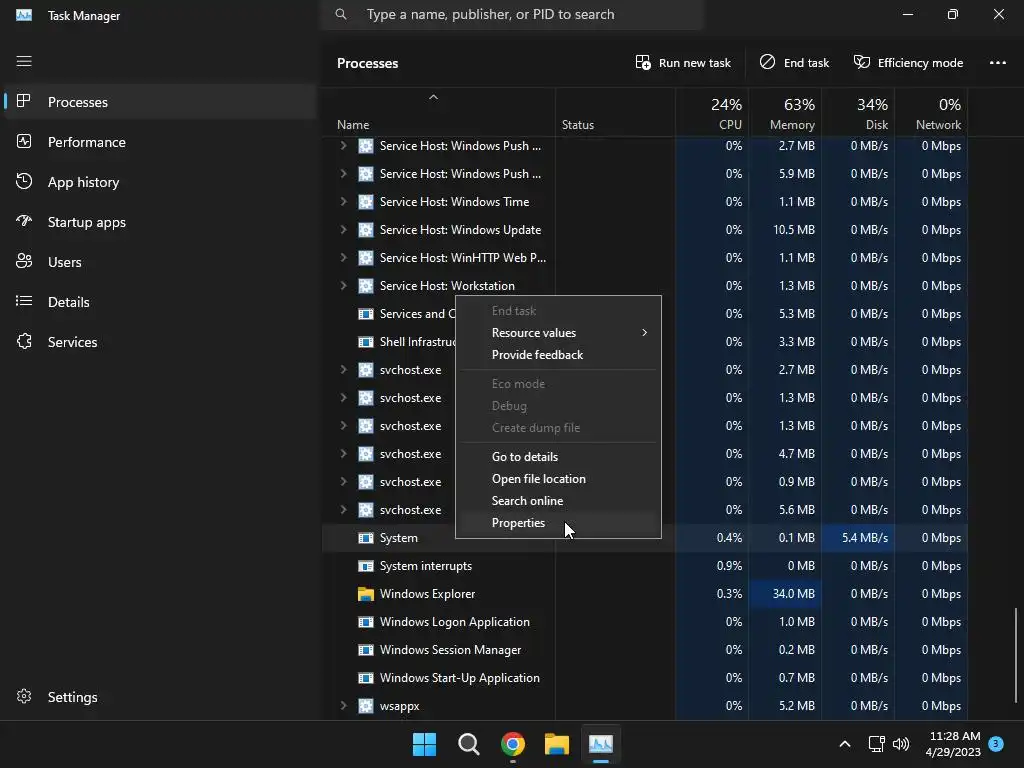
Task: Switch to the Details page
Action: (160, 302)
